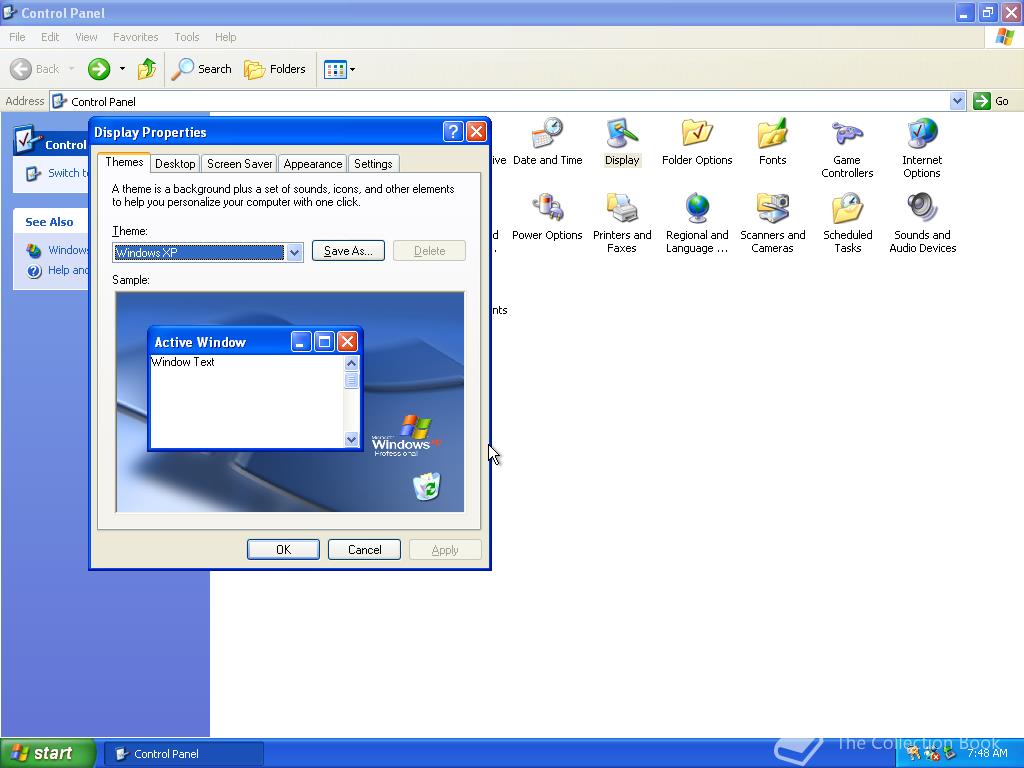The image size is (1024, 768).
Task: Open the Power Options icon
Action: 547,217
